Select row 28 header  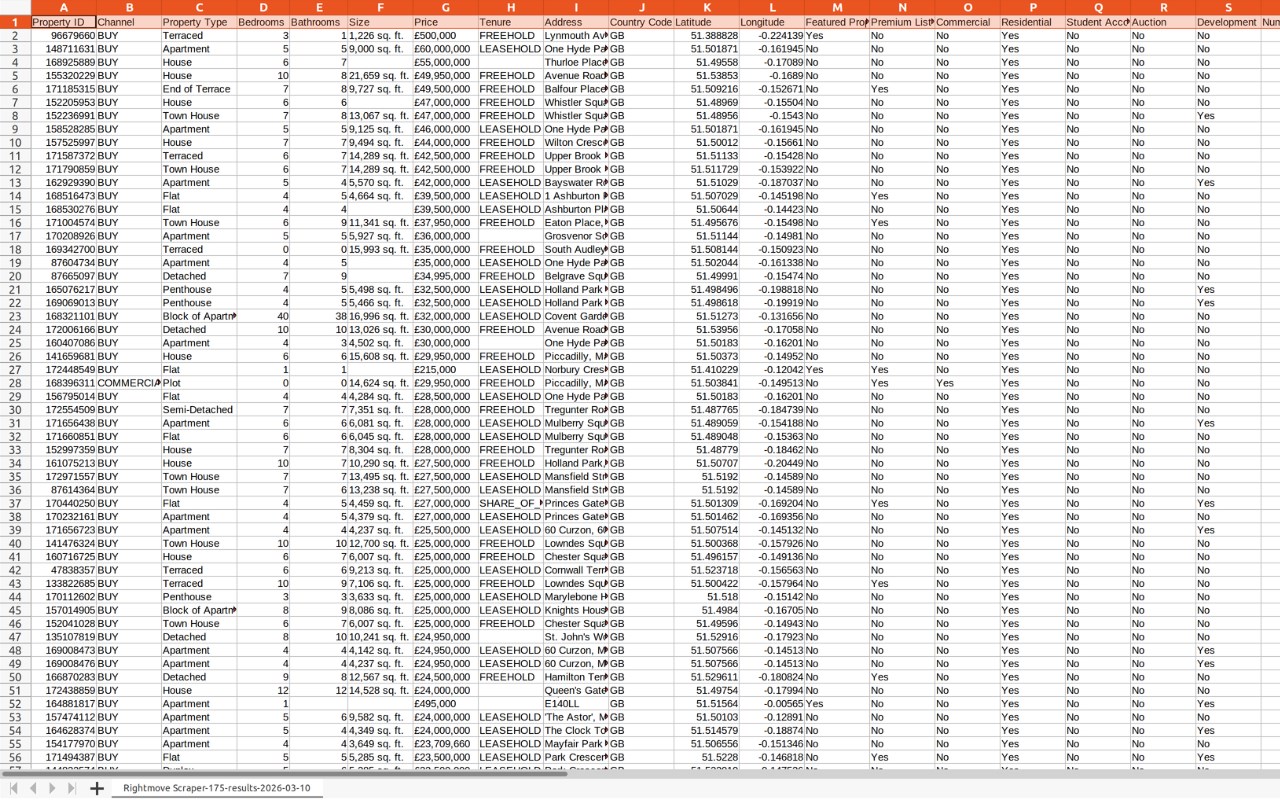pyautogui.click(x=15, y=383)
